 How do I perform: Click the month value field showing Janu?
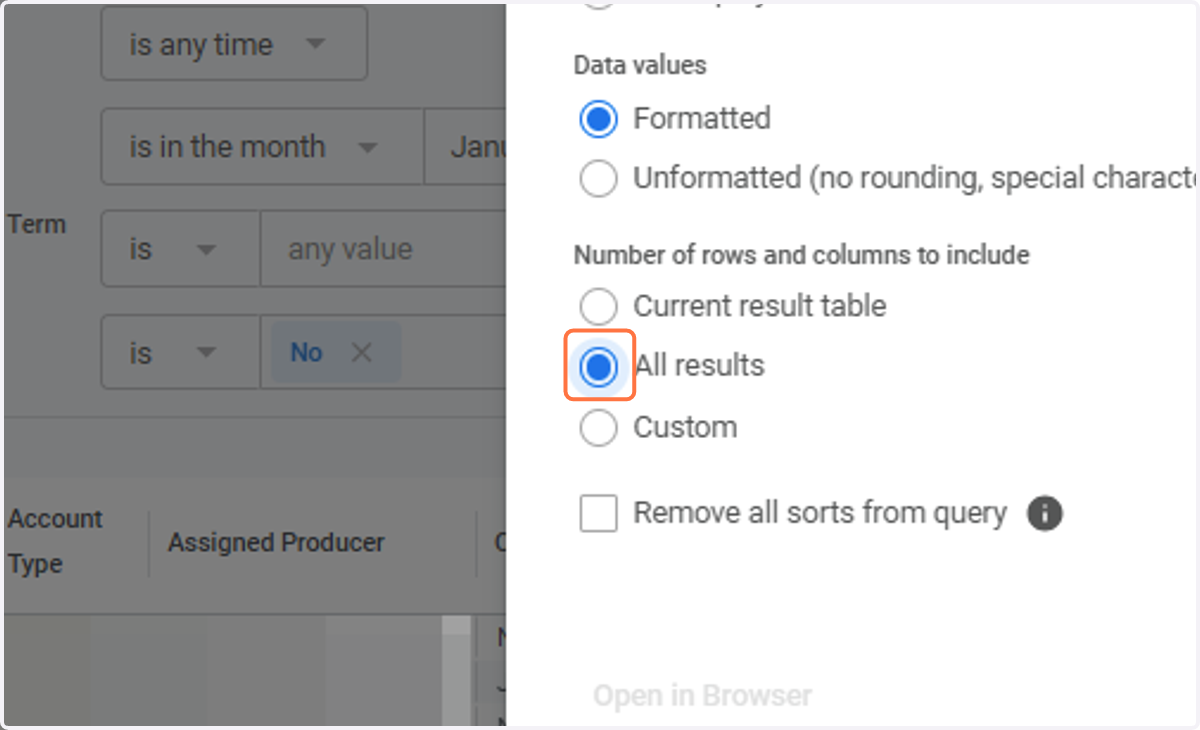point(466,147)
